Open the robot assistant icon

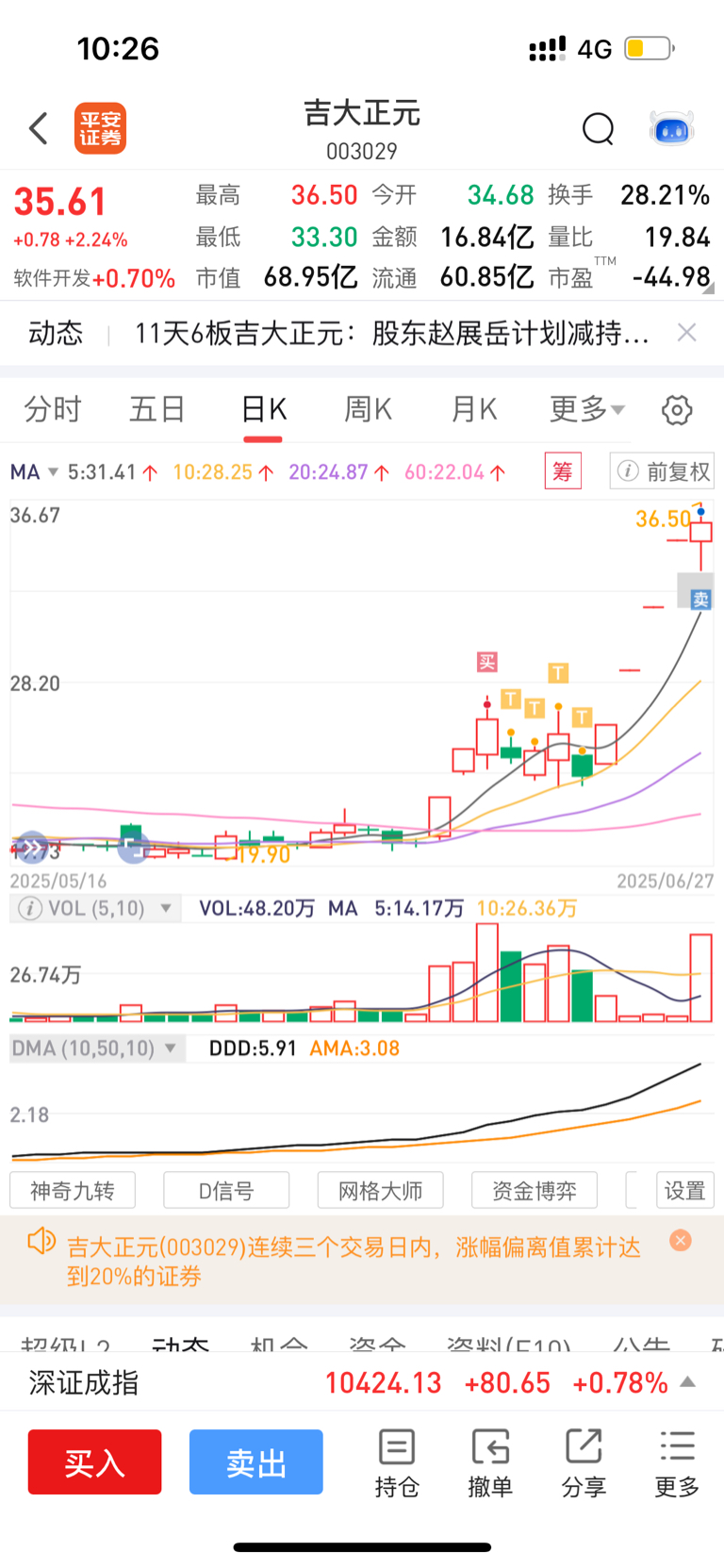click(x=672, y=128)
